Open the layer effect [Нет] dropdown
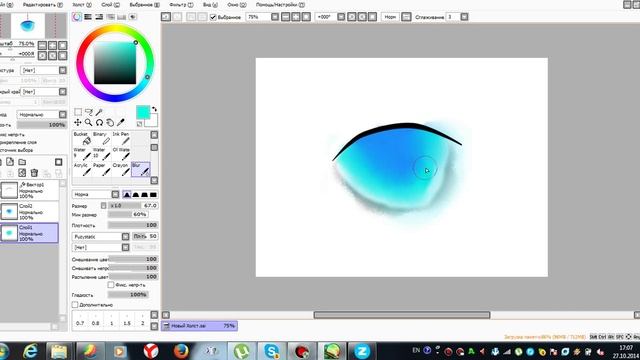 point(44,91)
